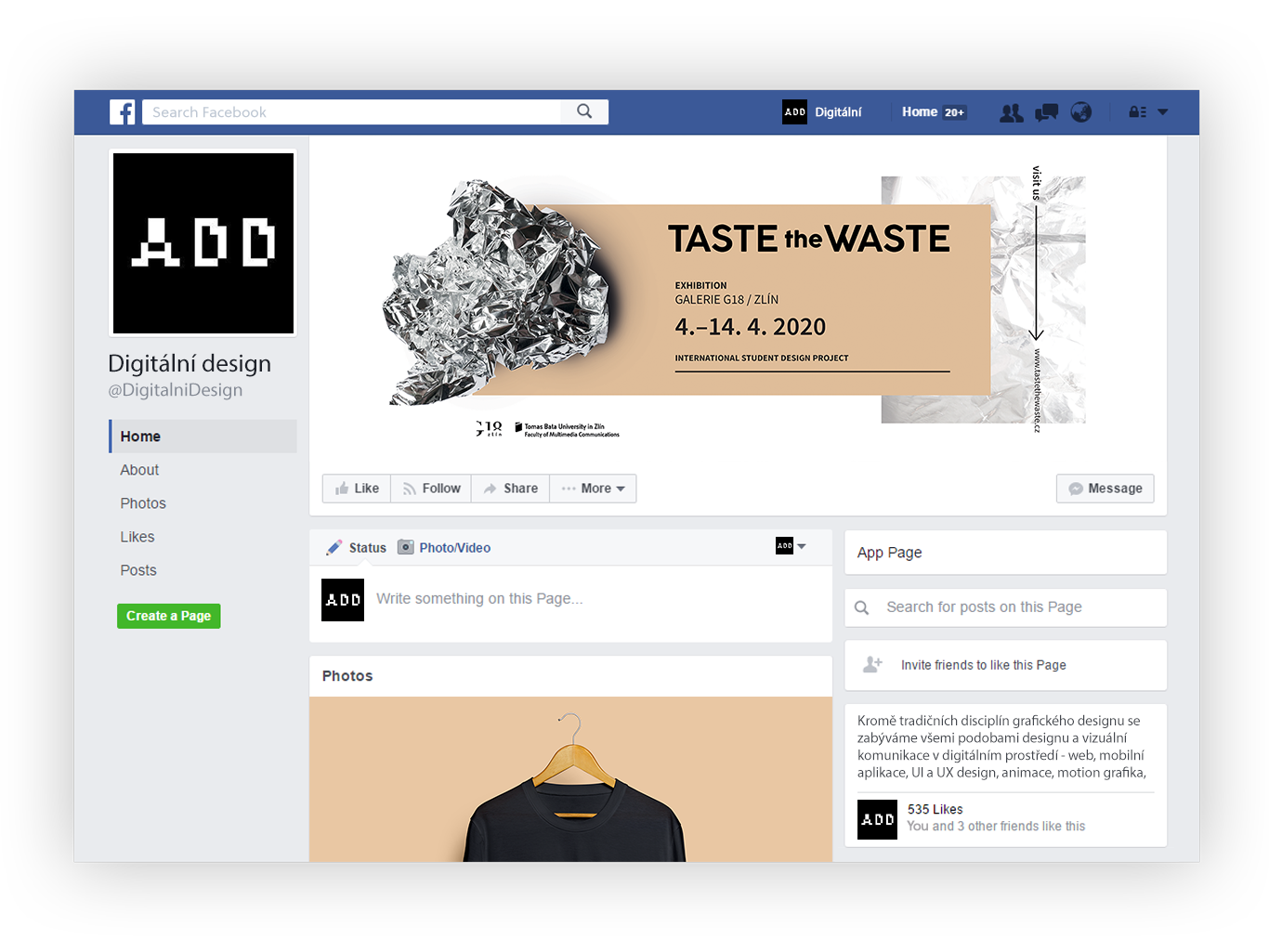Open friend requests icon

1011,112
